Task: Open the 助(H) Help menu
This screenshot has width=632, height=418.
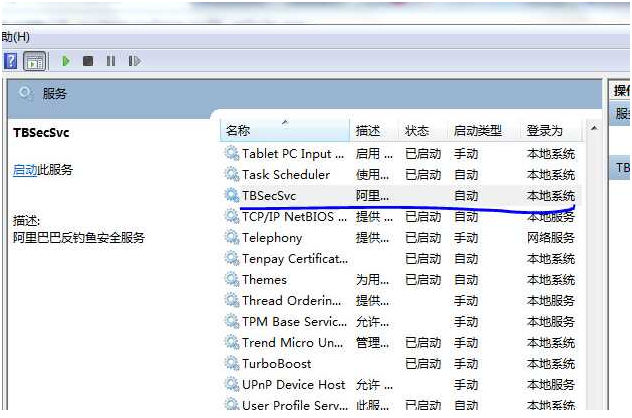Action: (15, 37)
